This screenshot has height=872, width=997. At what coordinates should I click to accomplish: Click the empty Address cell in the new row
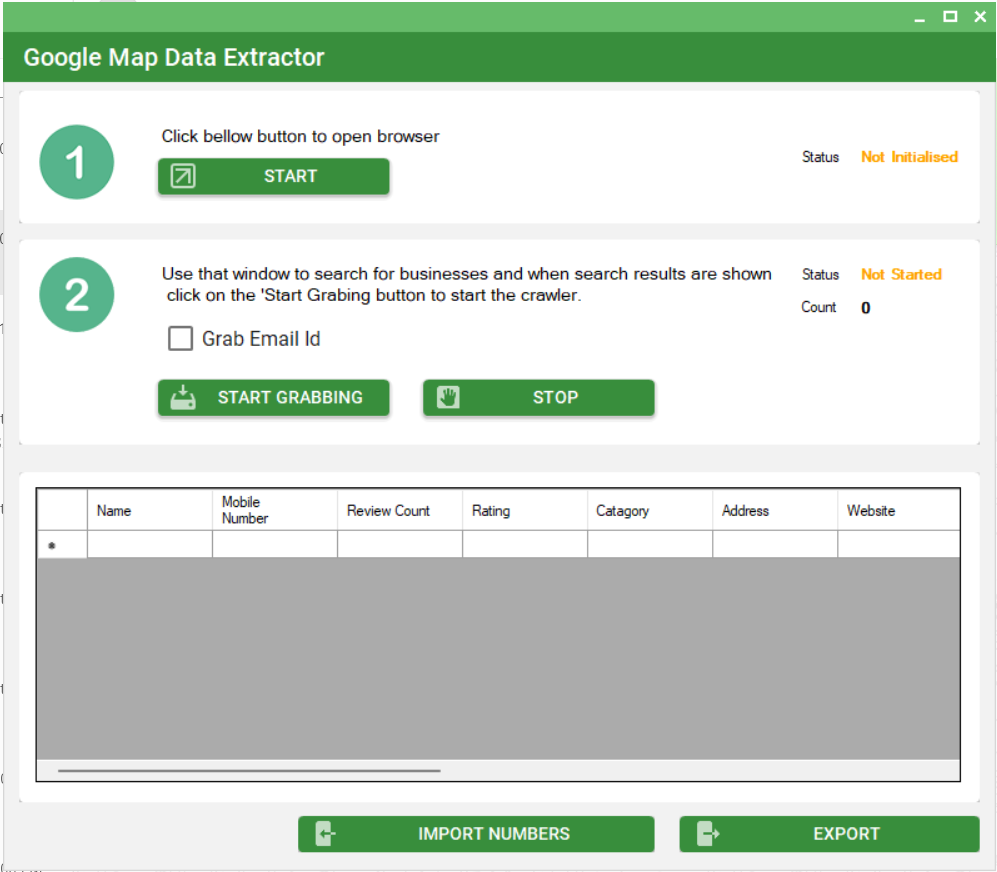click(775, 544)
